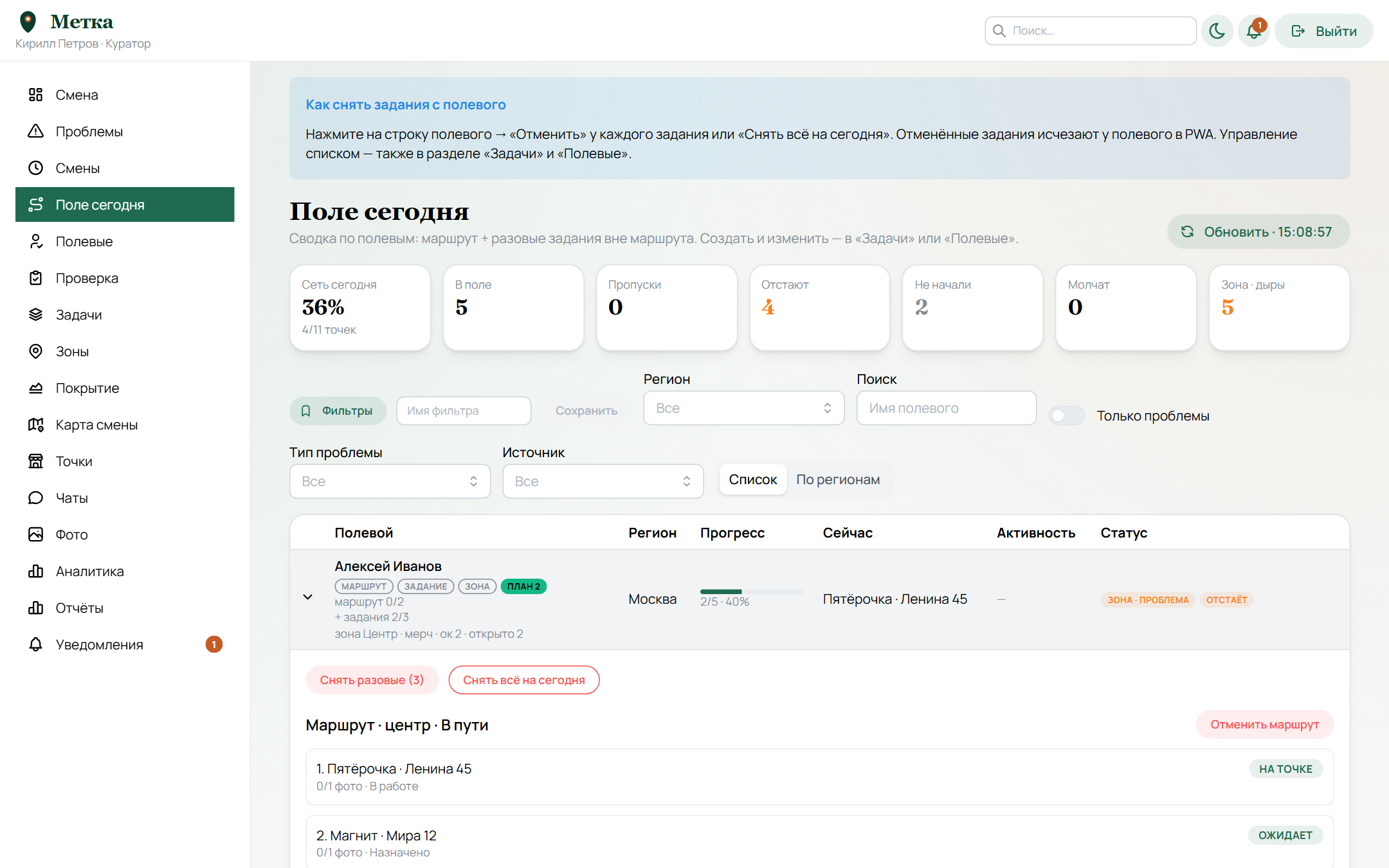Select the Отстают stat card

tap(819, 308)
